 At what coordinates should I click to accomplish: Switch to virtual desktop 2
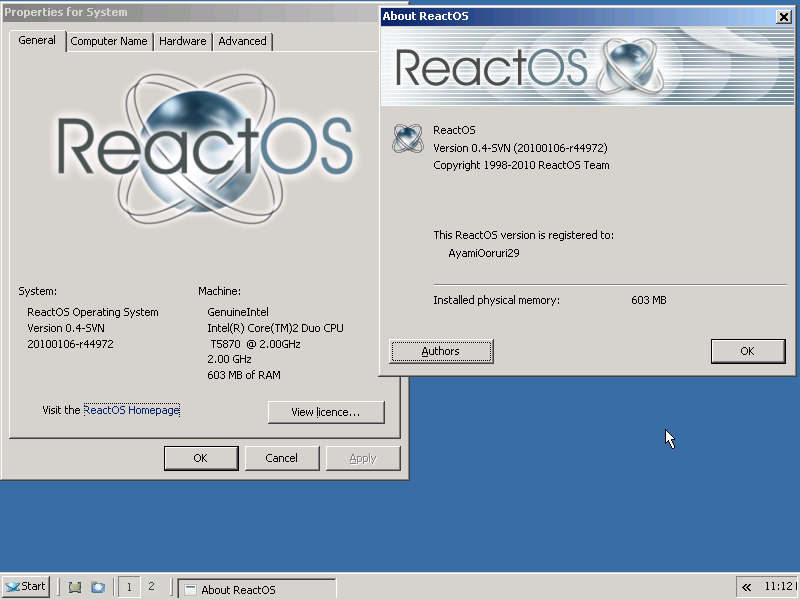pyautogui.click(x=152, y=588)
